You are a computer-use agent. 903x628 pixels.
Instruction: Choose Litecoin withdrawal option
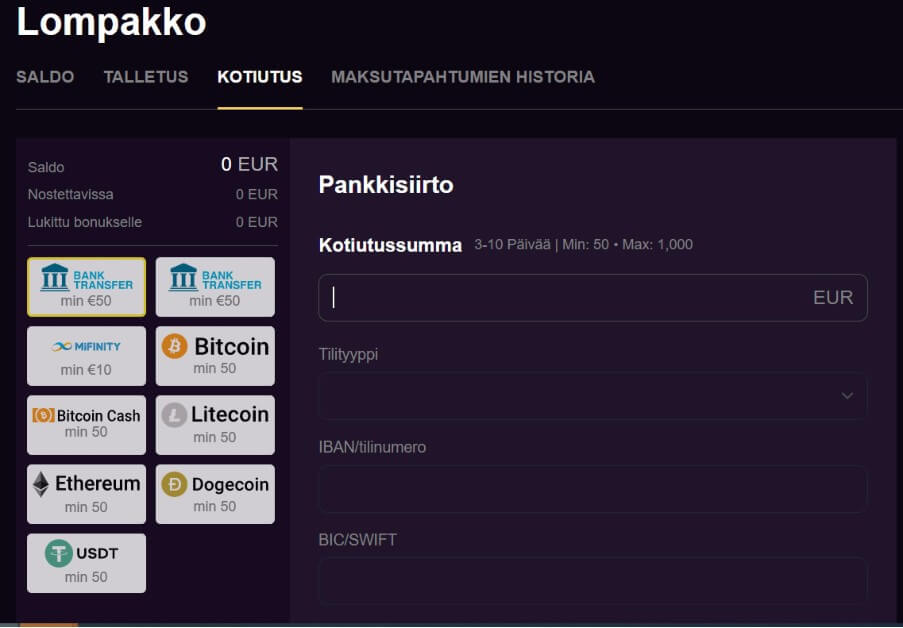coord(215,424)
